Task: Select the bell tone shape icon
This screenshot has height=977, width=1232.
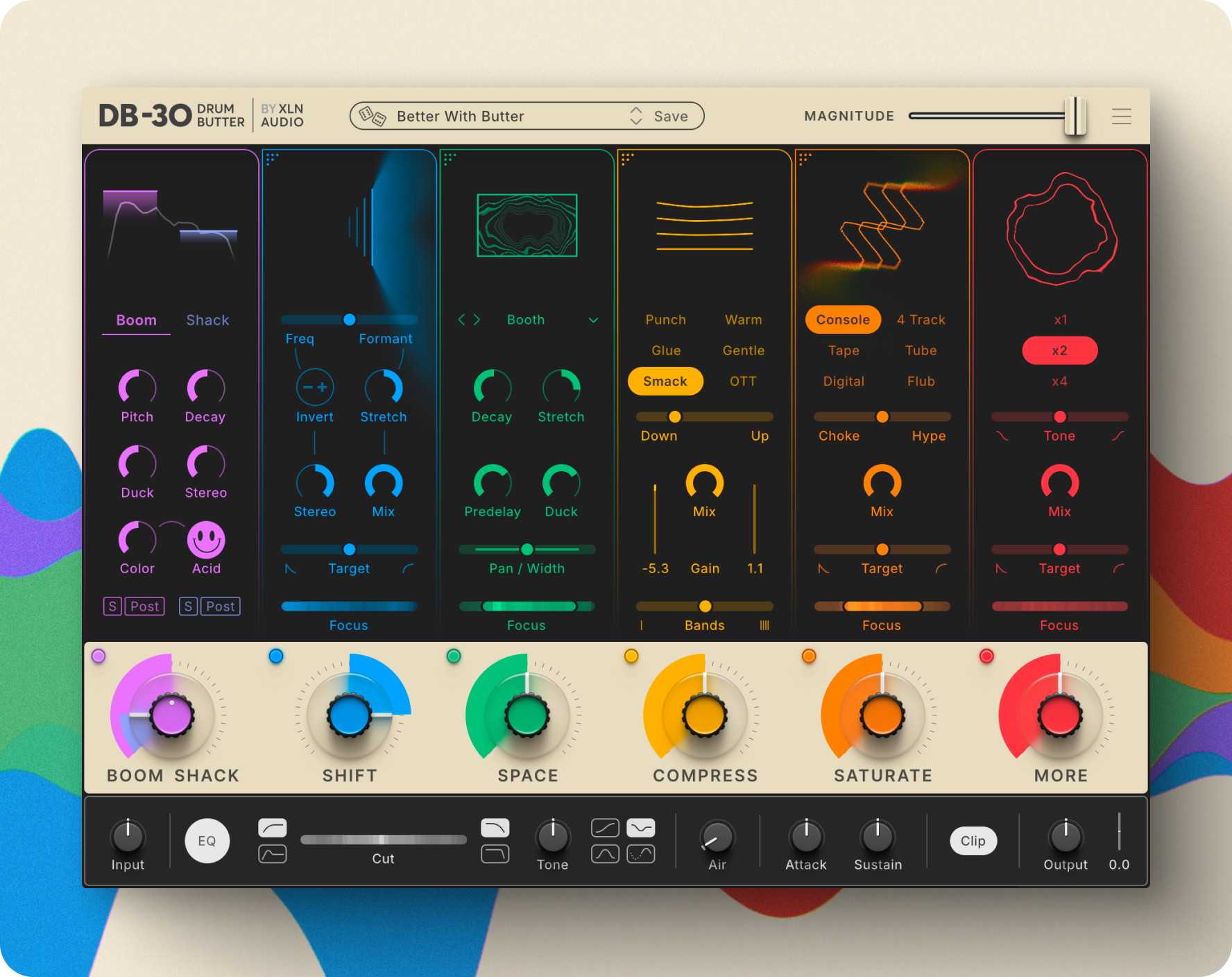Action: pos(606,853)
